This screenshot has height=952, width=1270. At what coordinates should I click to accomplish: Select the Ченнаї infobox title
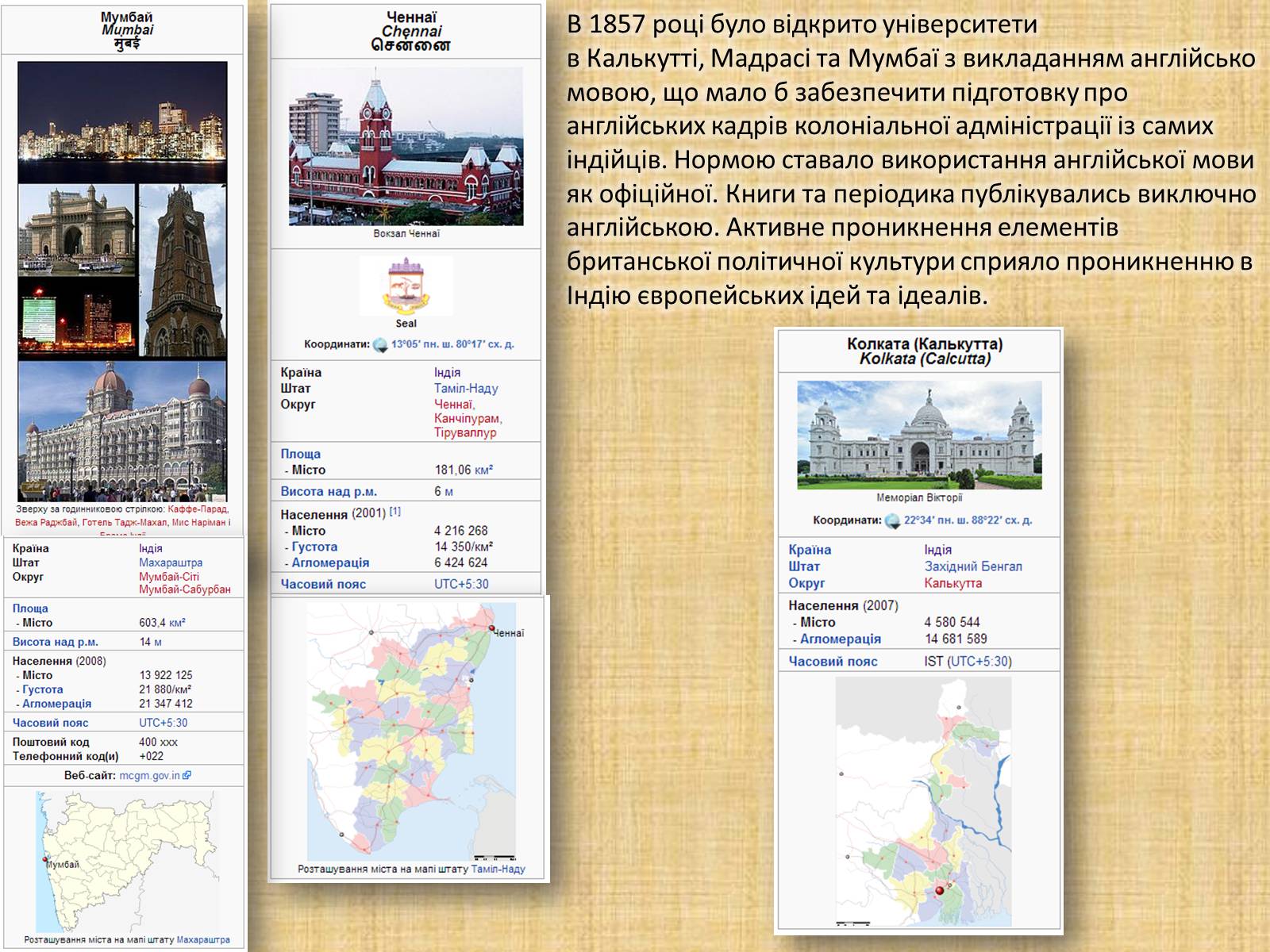(x=411, y=17)
